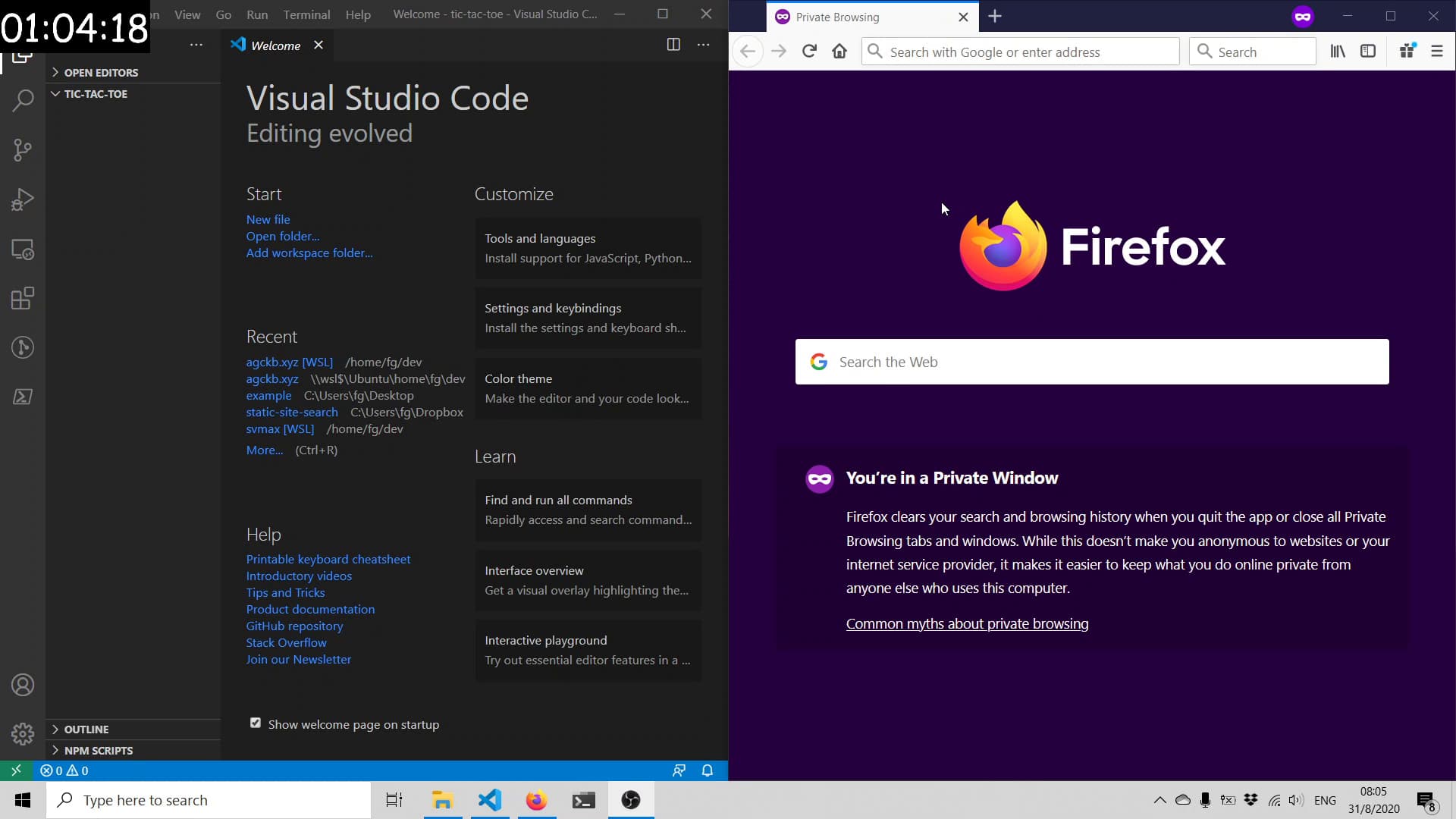Close the Welcome editor tab
Screen dimensions: 1456x819
318,45
